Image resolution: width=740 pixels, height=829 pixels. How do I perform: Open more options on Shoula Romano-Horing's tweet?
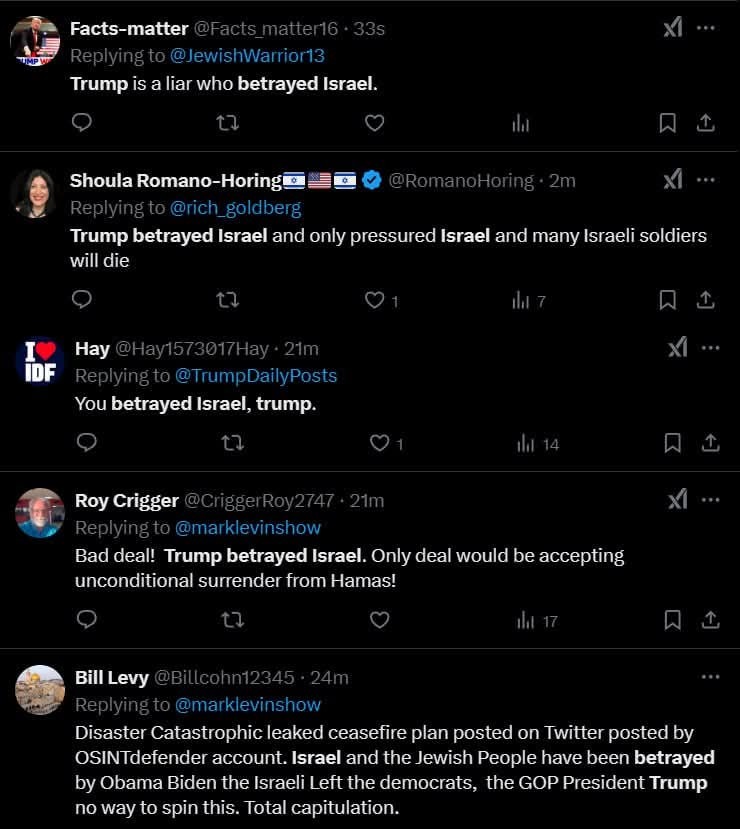pyautogui.click(x=706, y=180)
